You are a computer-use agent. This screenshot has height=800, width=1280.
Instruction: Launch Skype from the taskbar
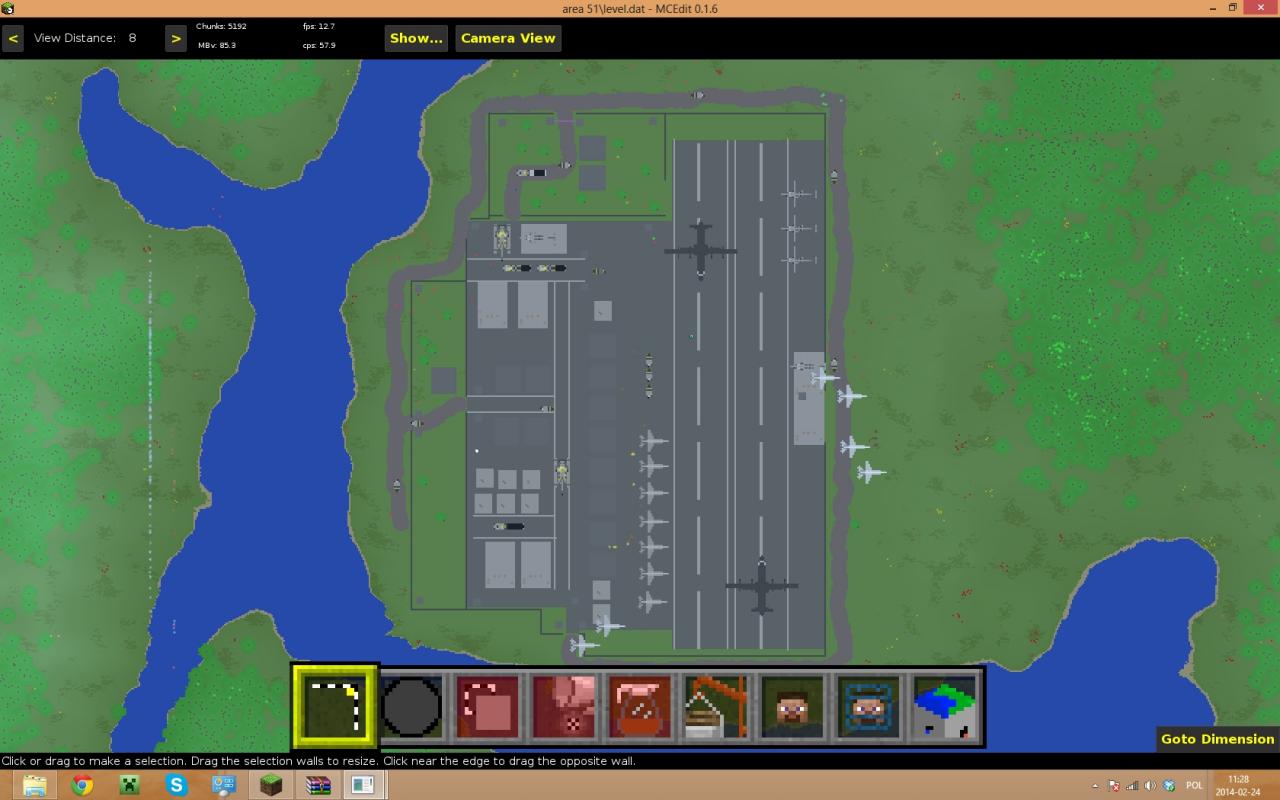(x=177, y=785)
